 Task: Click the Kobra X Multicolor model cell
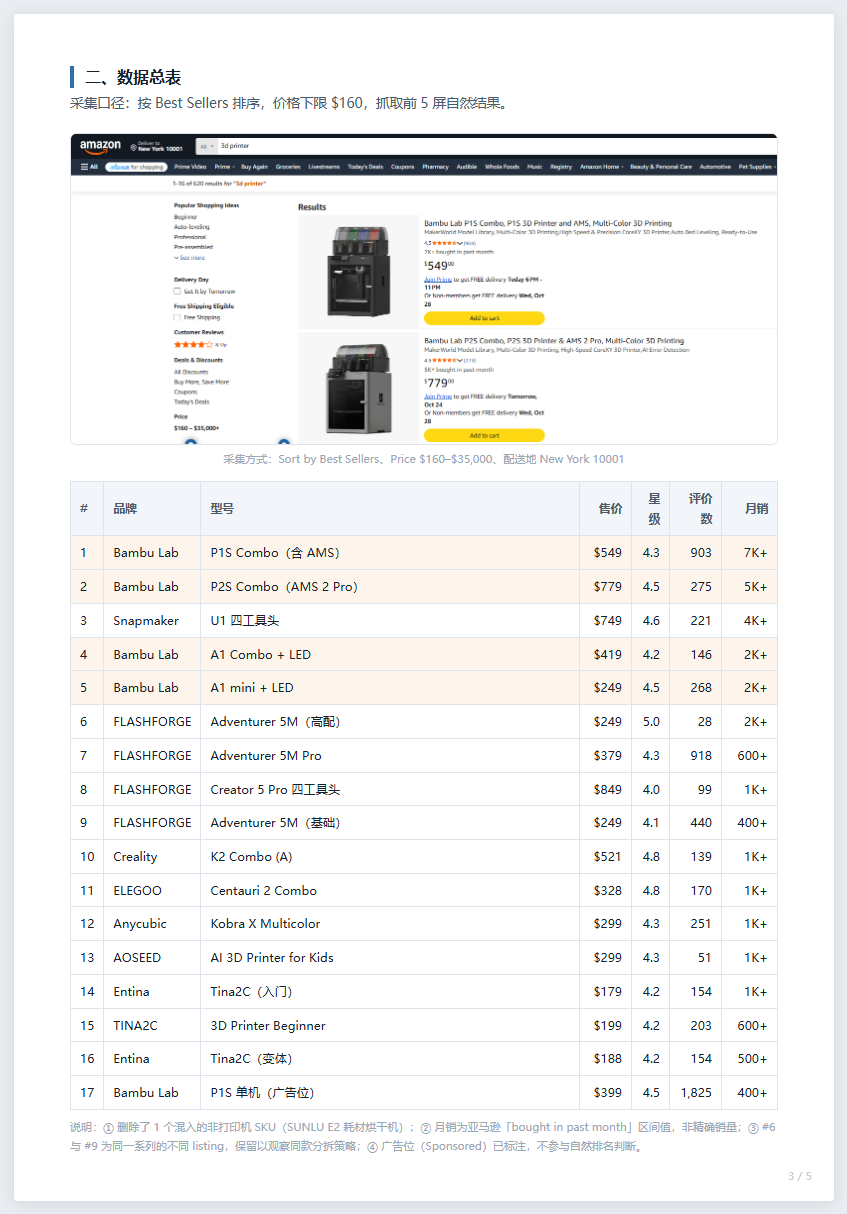click(390, 924)
